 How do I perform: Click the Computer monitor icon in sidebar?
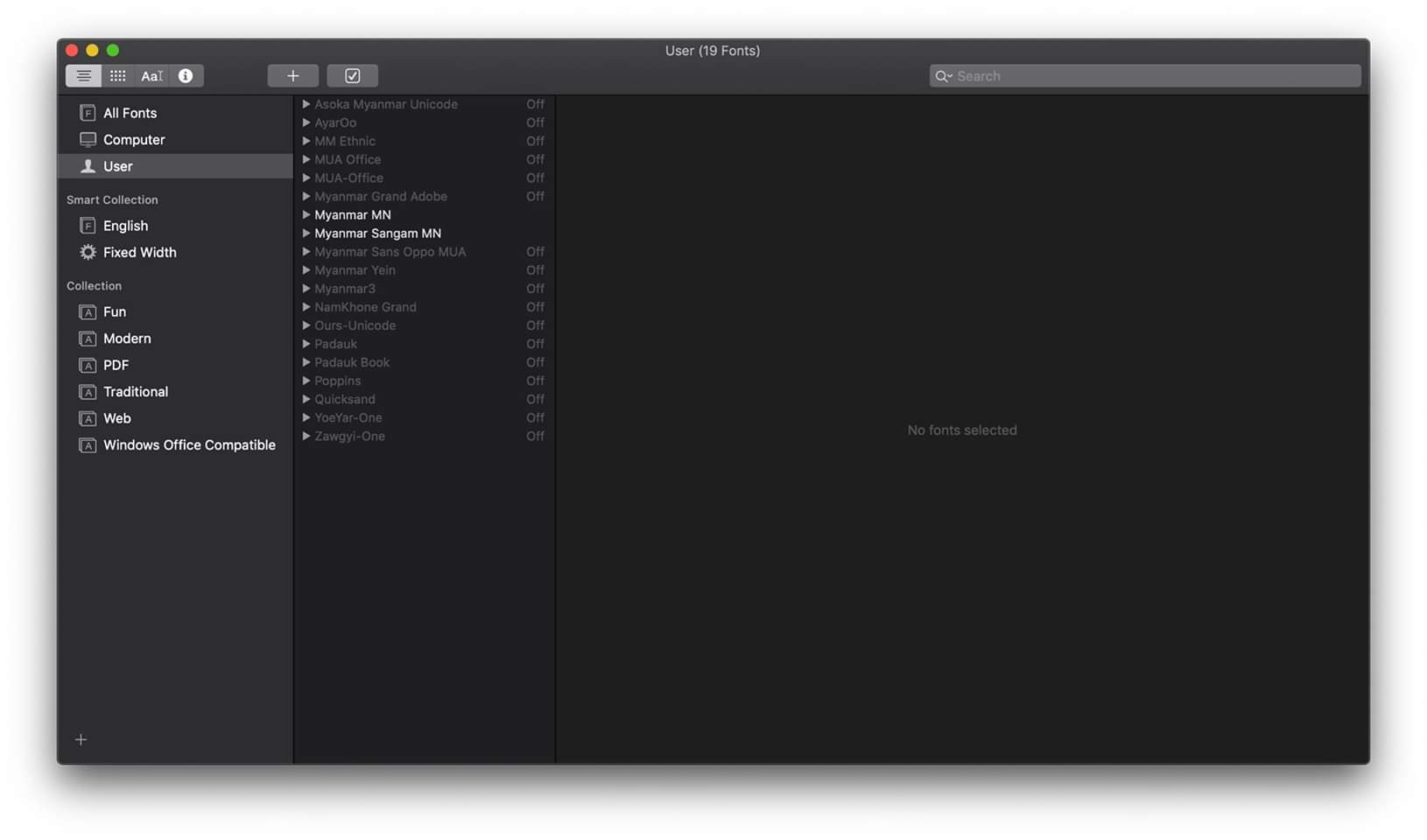pos(88,139)
